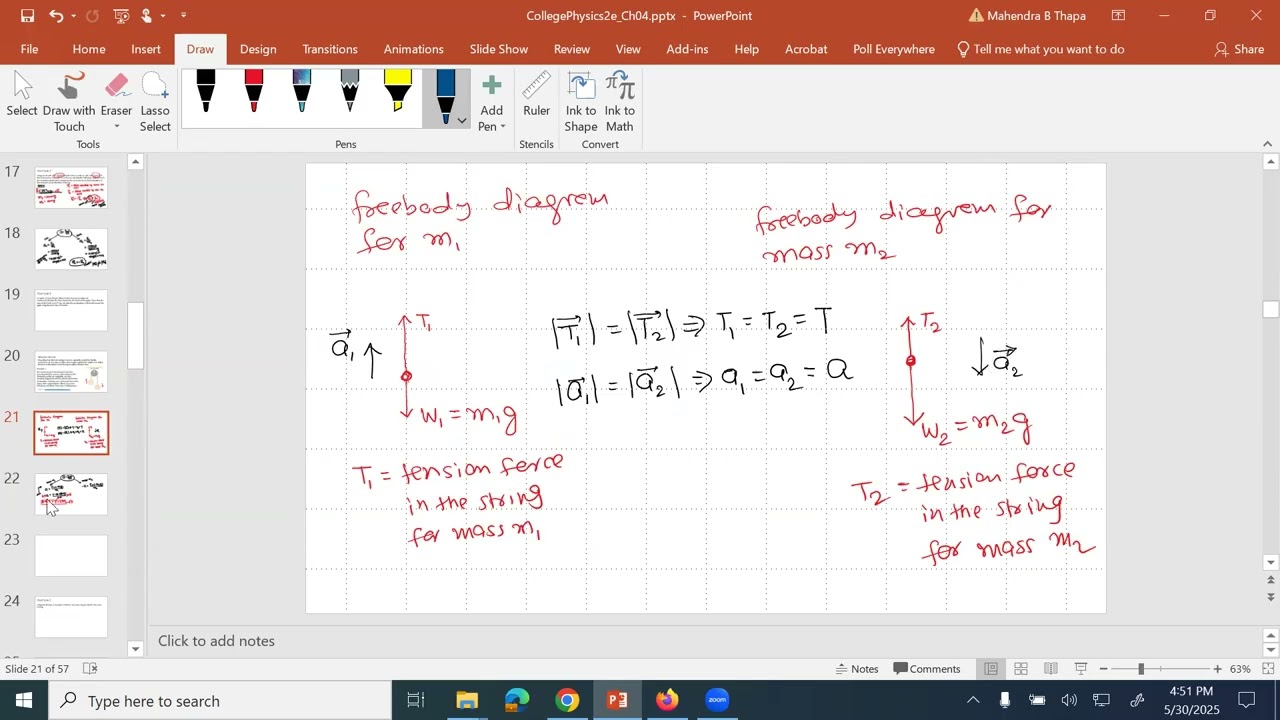Screen dimensions: 1280x720
Task: Click to add notes field
Action: point(700,641)
